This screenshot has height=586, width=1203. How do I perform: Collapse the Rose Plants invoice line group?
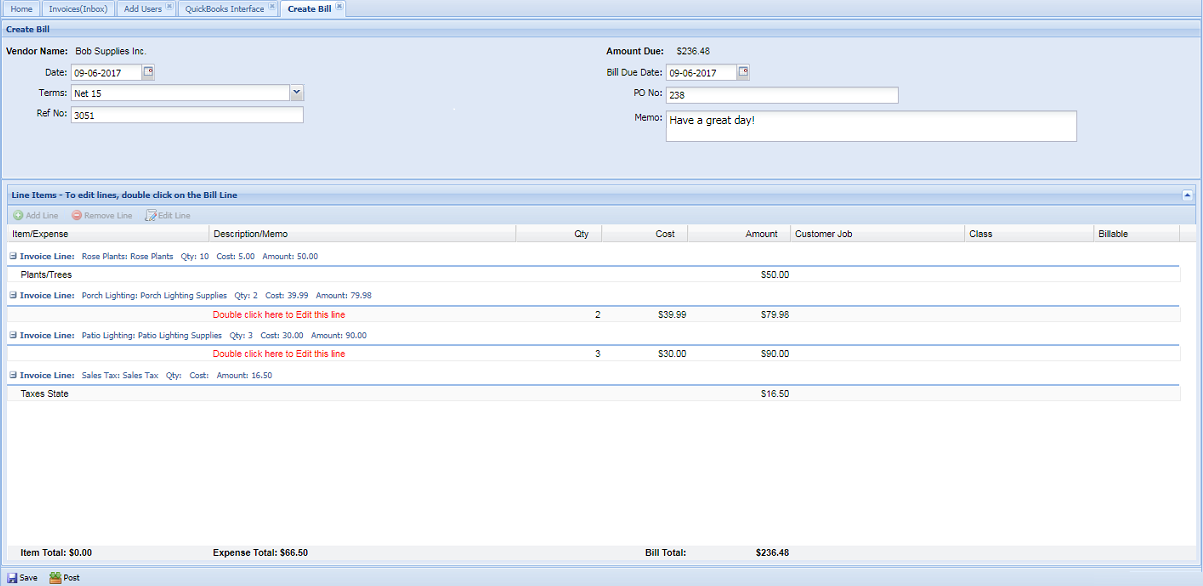coord(13,256)
